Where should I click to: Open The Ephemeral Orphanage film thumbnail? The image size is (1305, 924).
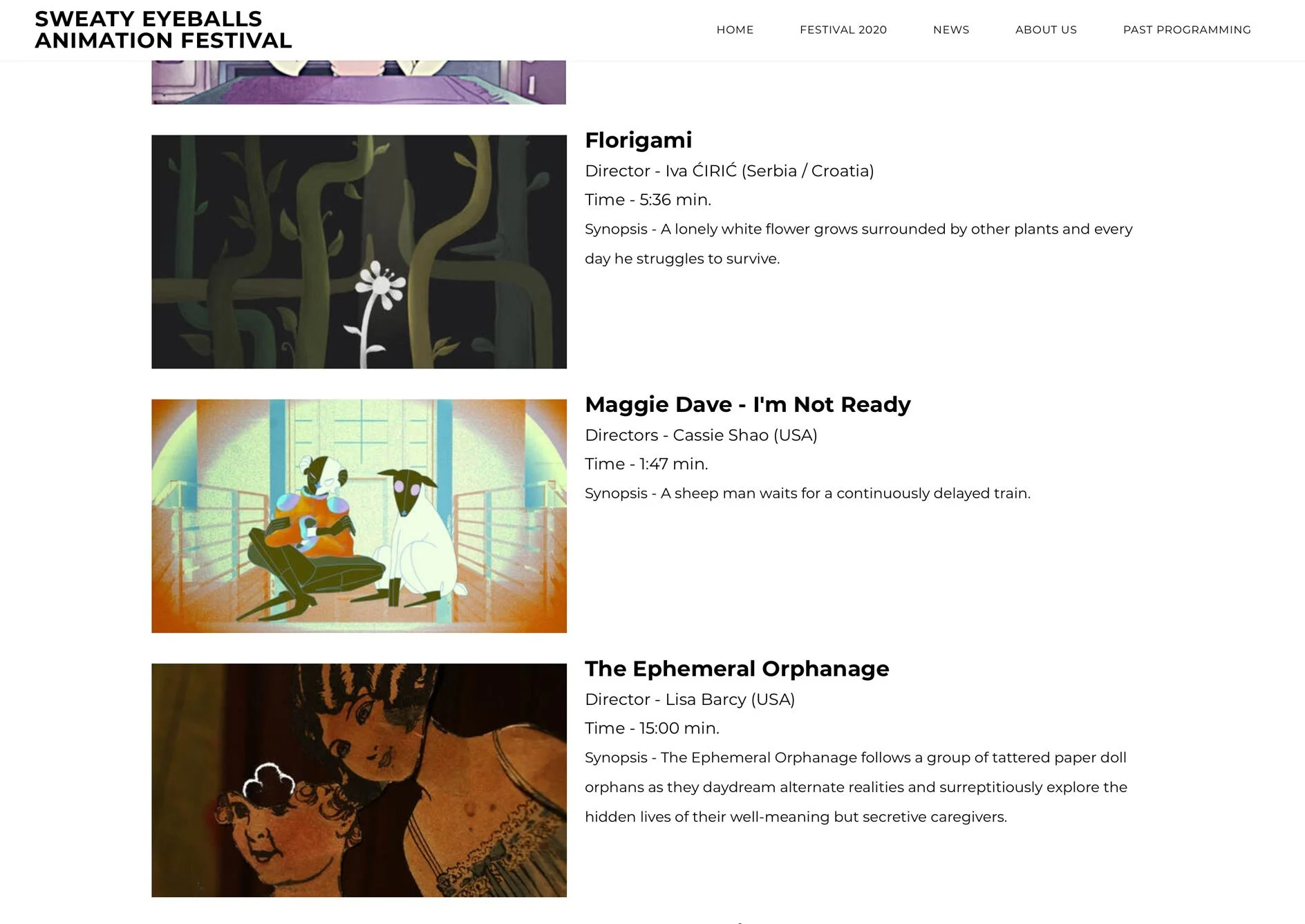point(359,780)
